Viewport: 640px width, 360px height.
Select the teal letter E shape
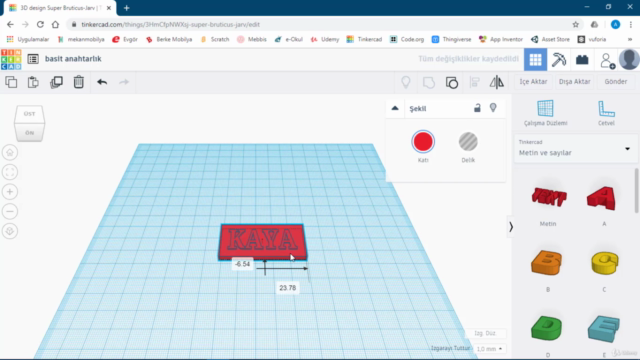[x=604, y=329]
